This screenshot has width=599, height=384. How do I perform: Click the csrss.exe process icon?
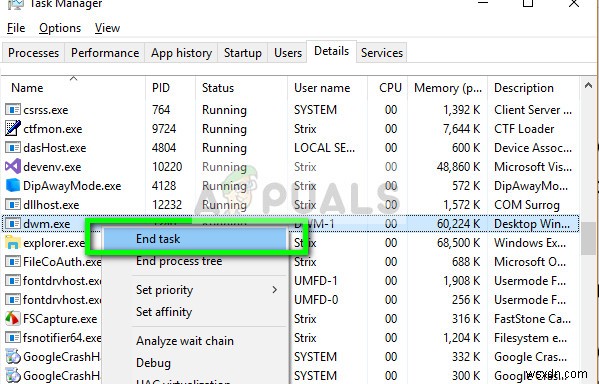13,110
